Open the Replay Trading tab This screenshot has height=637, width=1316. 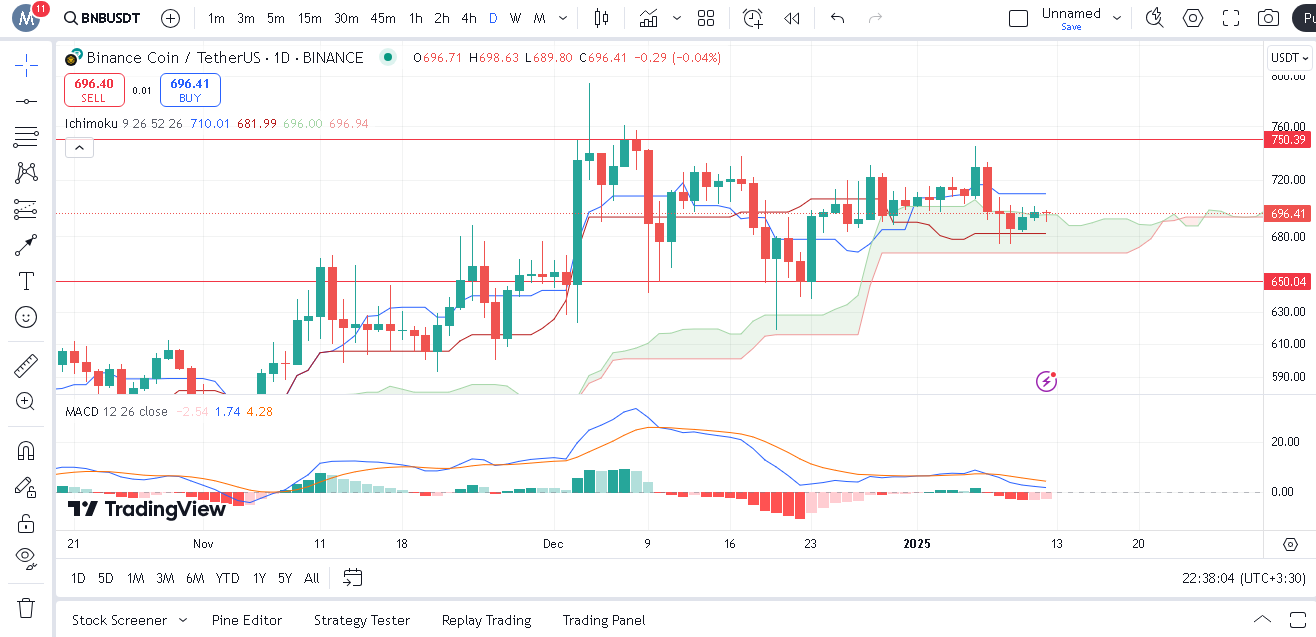[486, 620]
